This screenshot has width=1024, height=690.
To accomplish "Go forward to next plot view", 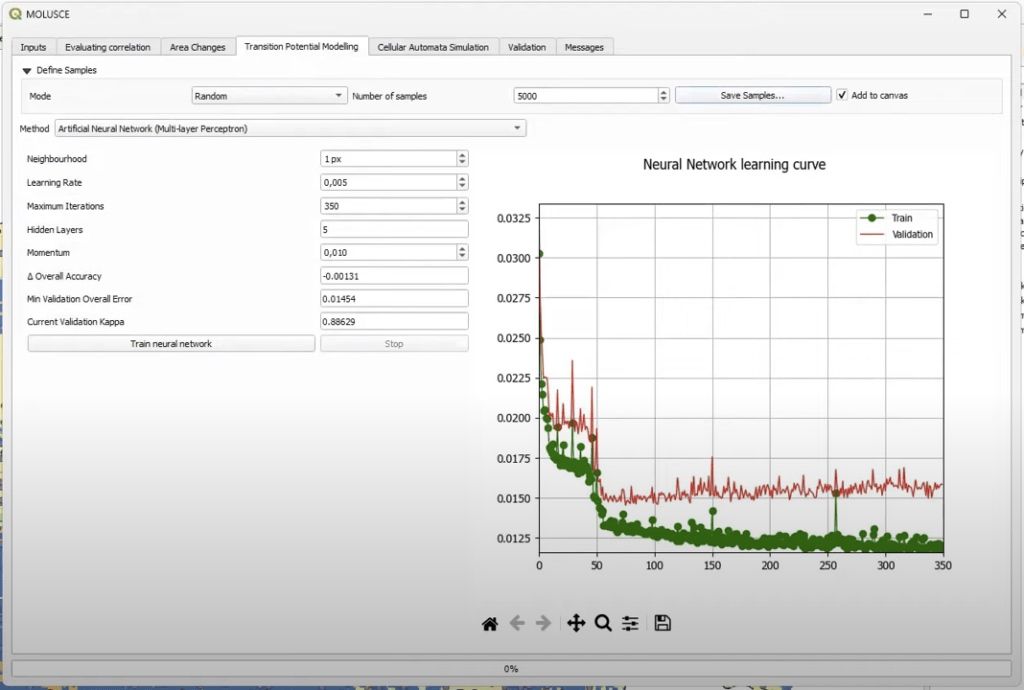I will tap(543, 623).
